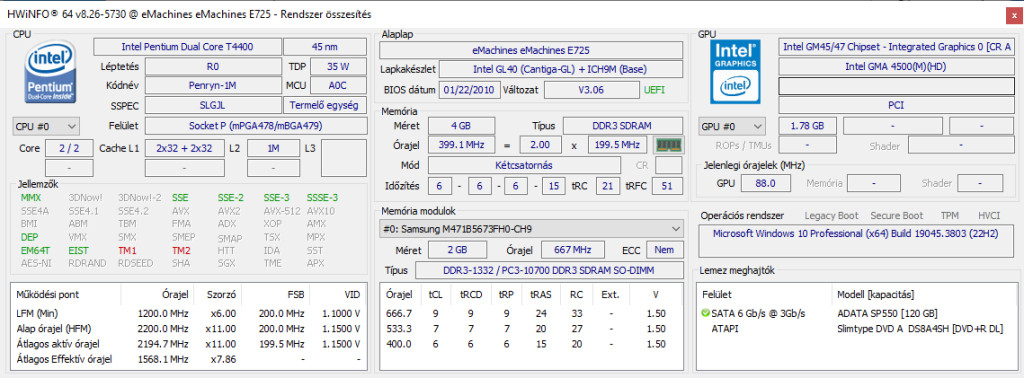Click the A0C MCU value

point(338,86)
